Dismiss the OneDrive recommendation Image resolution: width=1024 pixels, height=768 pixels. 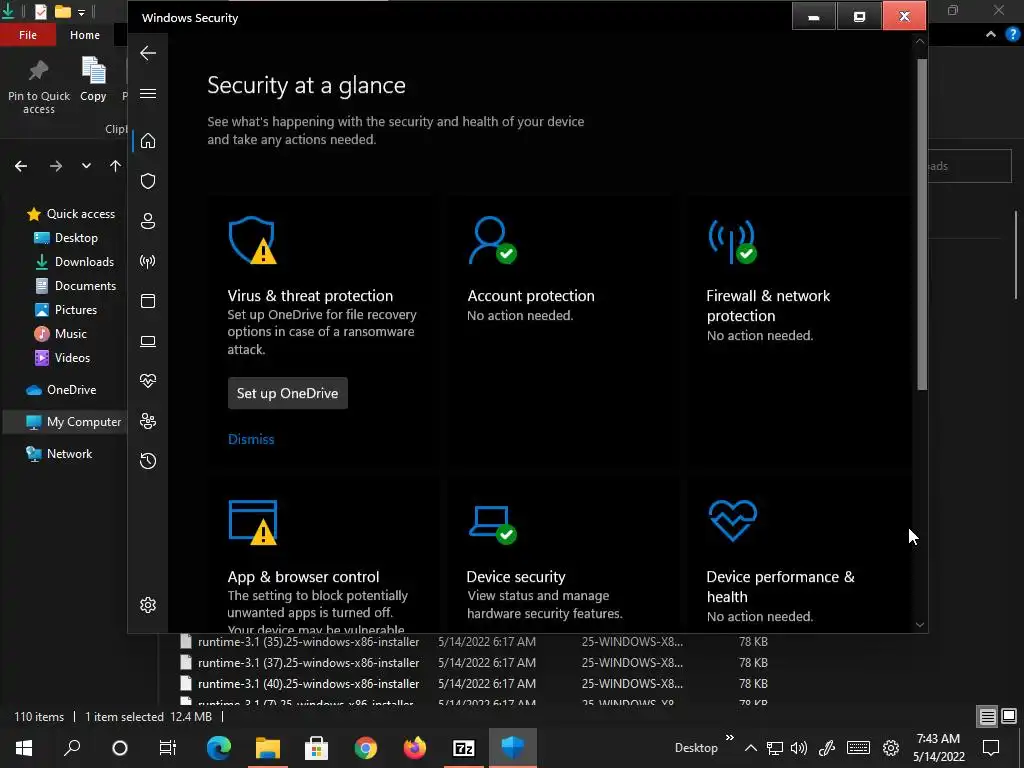click(x=251, y=440)
